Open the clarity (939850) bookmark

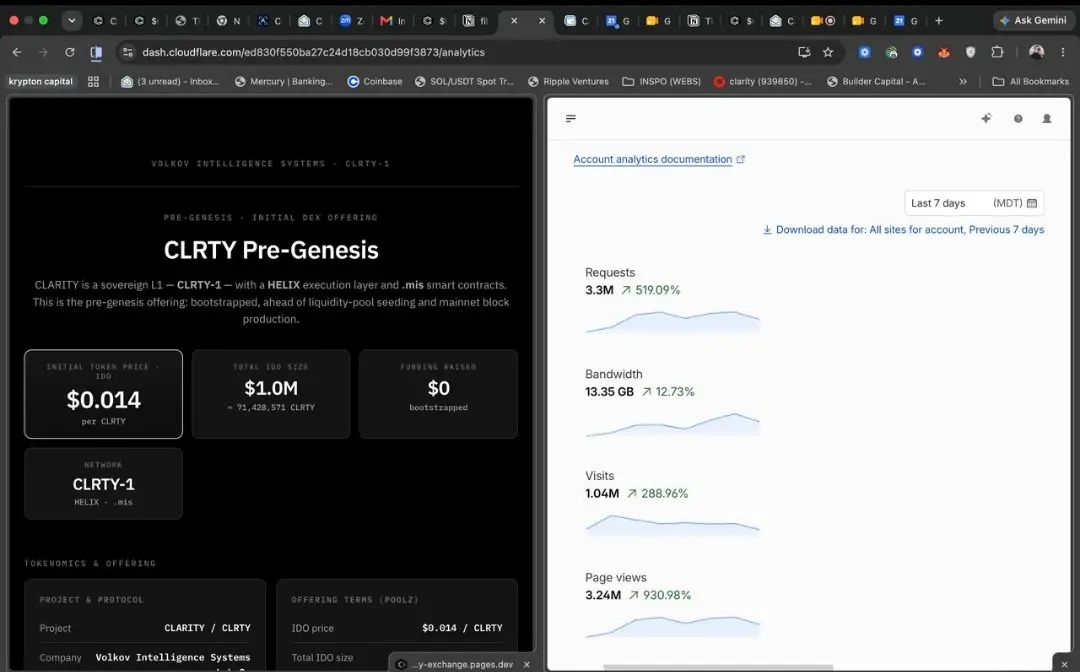pos(762,81)
